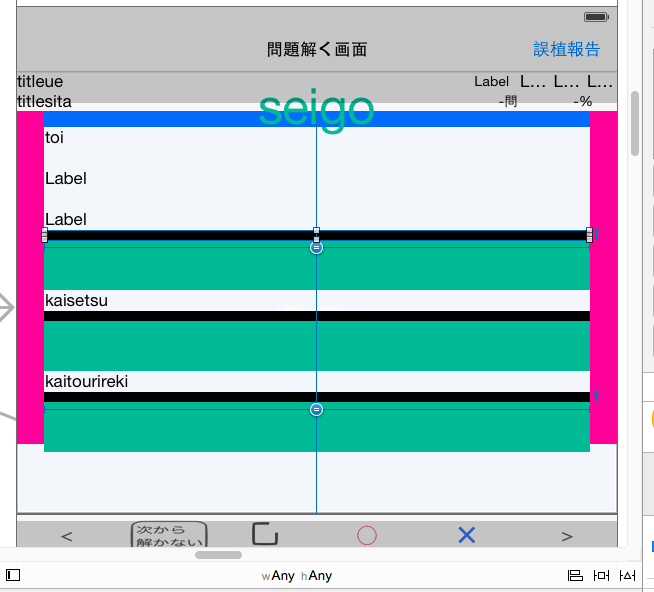The image size is (654, 592).
Task: Select the small Label next to titleue row
Action: click(x=491, y=81)
